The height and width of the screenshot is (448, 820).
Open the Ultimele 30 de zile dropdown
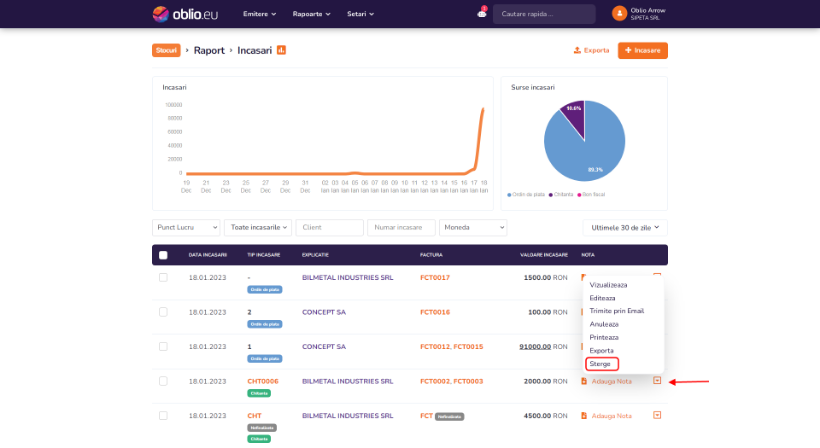624,228
